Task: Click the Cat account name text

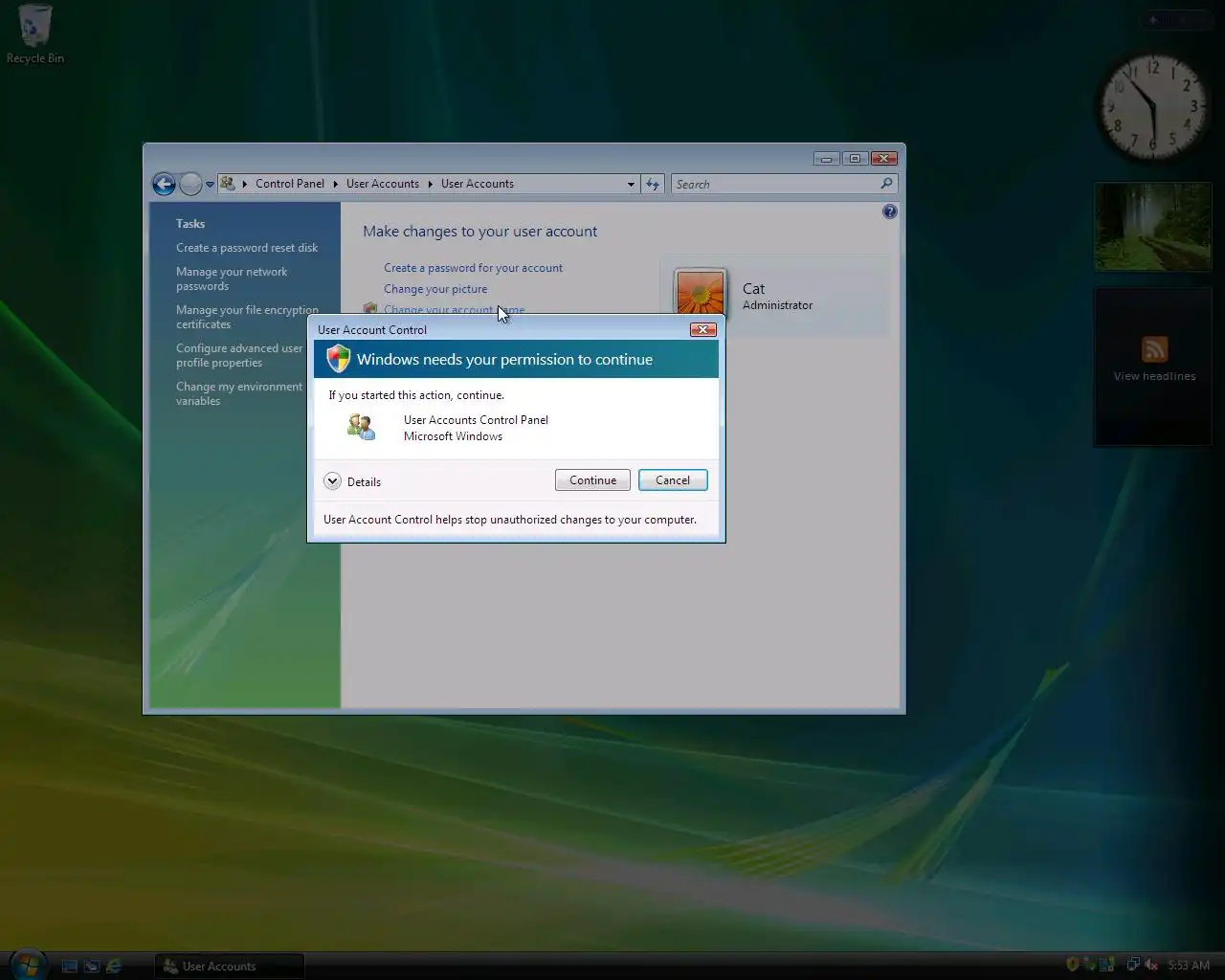Action: click(x=753, y=288)
